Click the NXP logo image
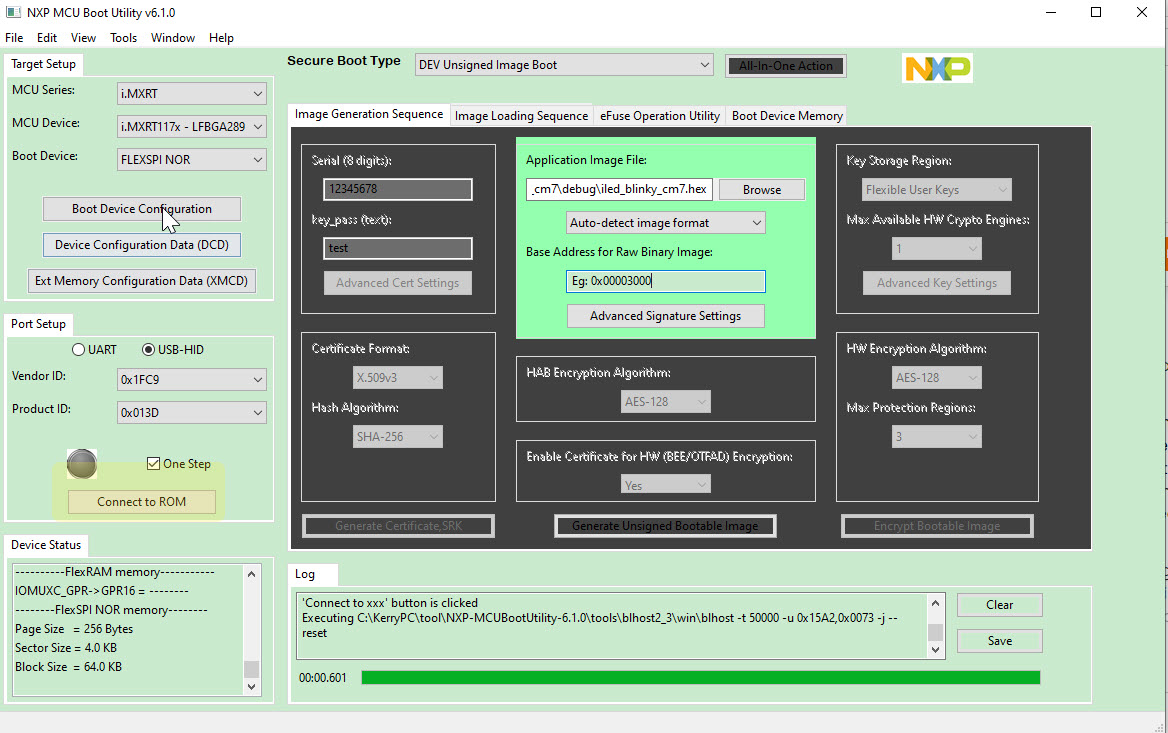 click(x=937, y=69)
